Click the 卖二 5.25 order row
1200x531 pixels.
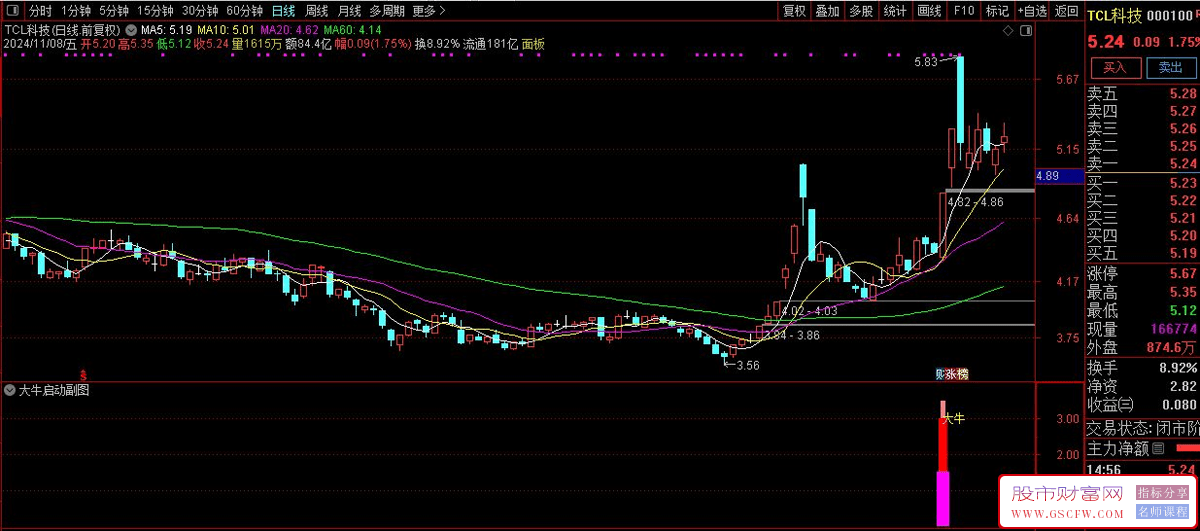click(x=1142, y=146)
